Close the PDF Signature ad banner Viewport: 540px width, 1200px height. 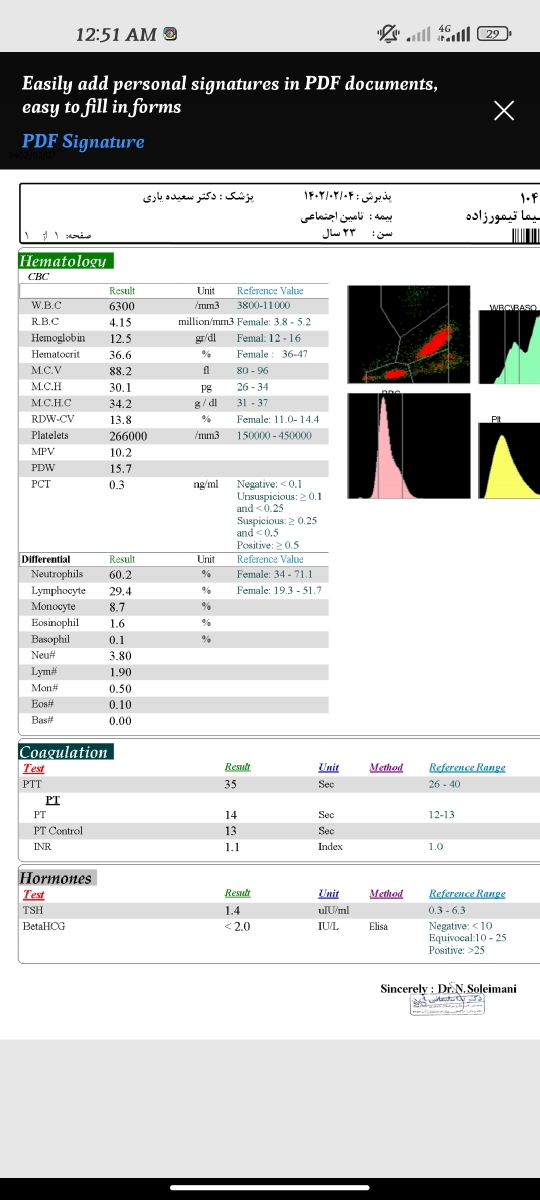(x=505, y=110)
